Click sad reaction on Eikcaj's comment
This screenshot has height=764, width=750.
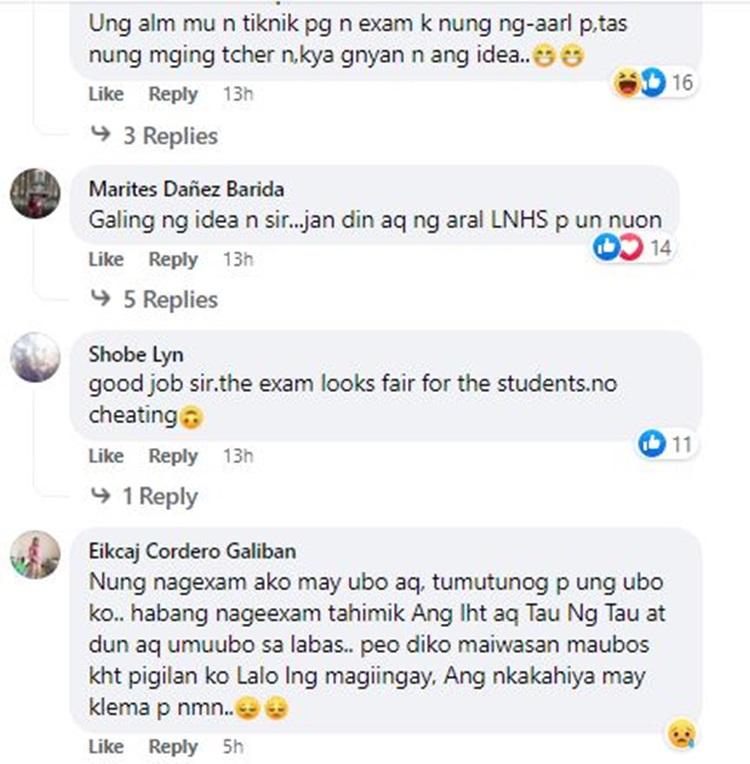click(x=681, y=734)
